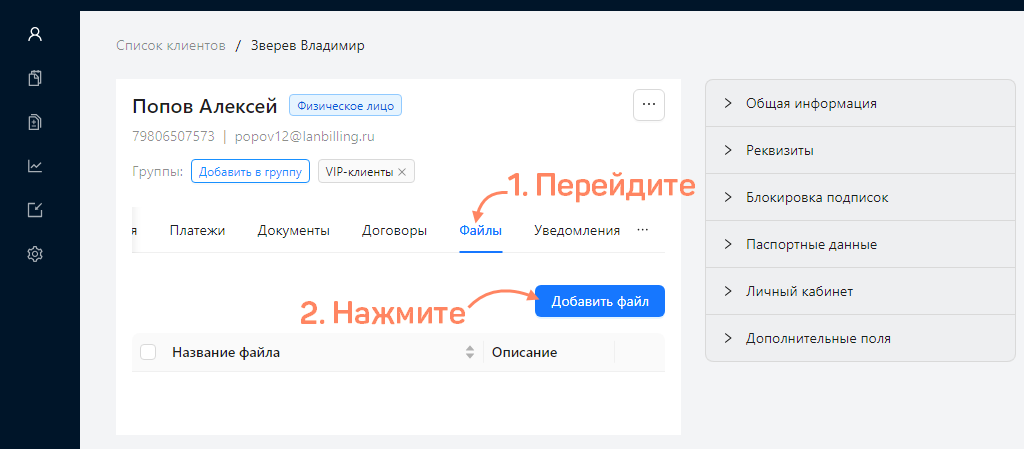Open the invoice file icon in sidebar
The width and height of the screenshot is (1024, 449).
tap(35, 122)
